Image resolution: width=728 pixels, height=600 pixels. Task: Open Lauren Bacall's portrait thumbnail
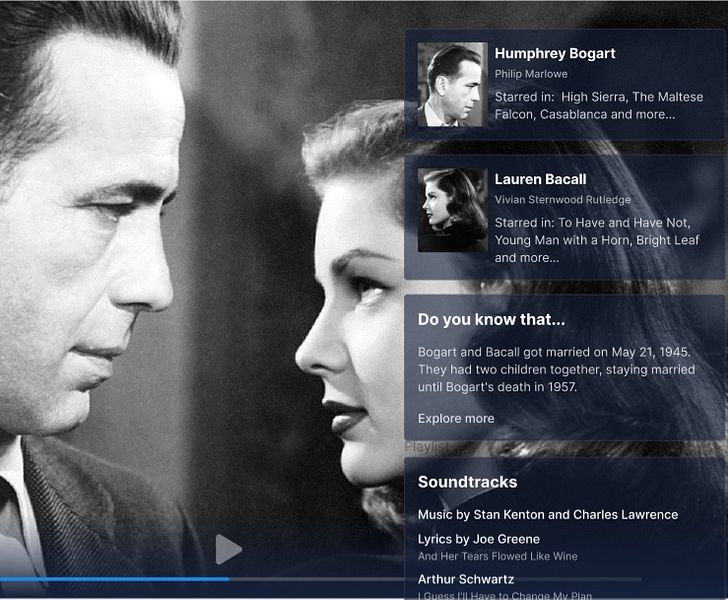453,210
